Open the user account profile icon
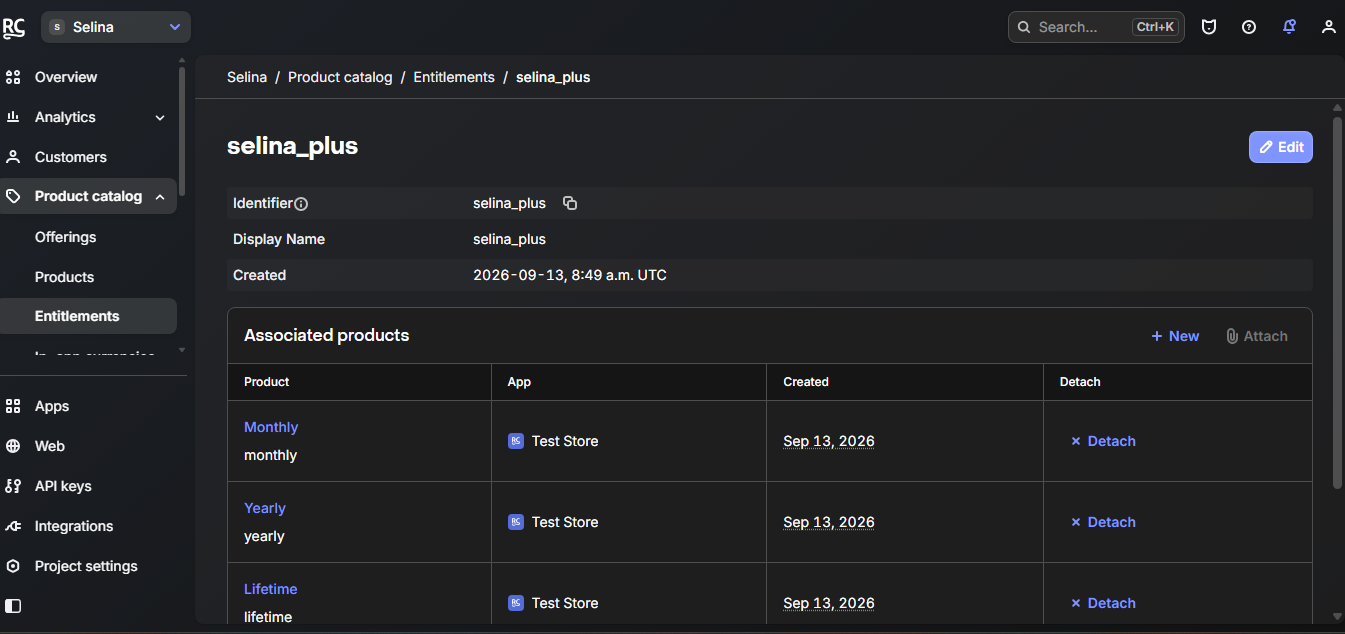Image resolution: width=1345 pixels, height=634 pixels. click(1329, 27)
